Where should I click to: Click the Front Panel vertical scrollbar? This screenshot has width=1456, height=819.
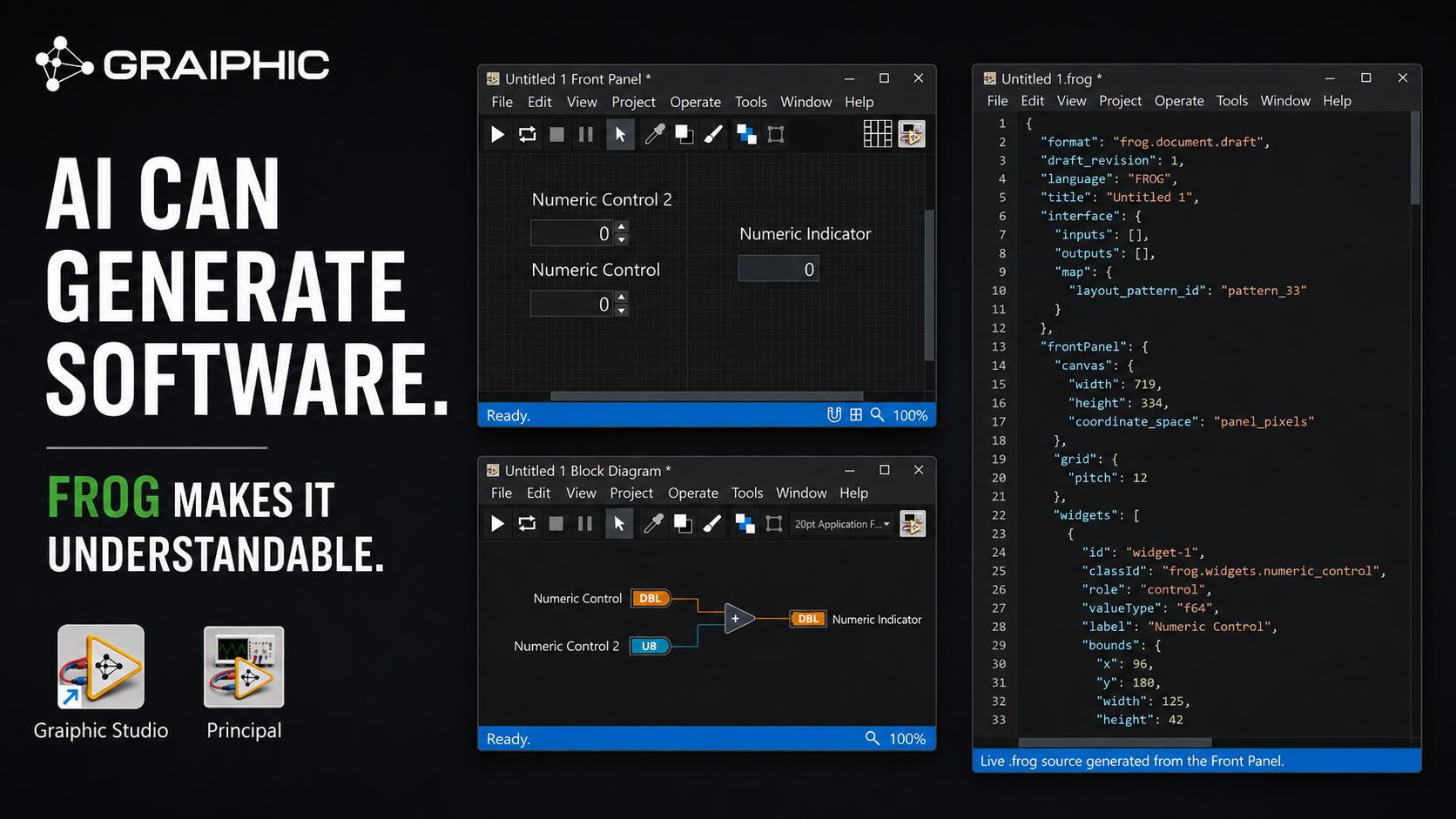click(x=929, y=285)
